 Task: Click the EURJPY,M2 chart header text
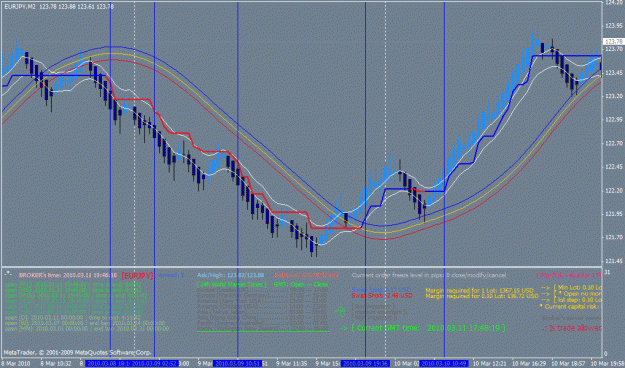click(x=59, y=7)
